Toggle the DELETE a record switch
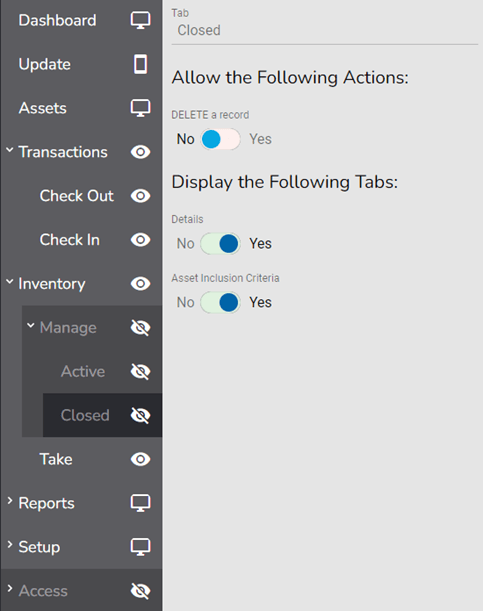 (220, 139)
